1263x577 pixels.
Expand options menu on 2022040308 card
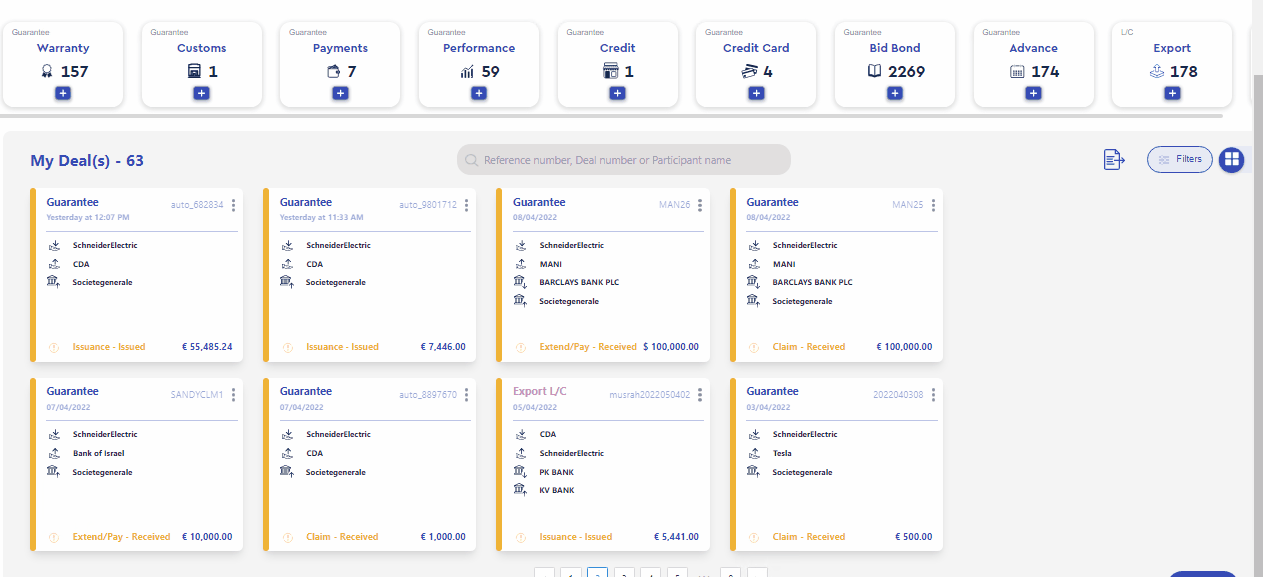pos(933,395)
